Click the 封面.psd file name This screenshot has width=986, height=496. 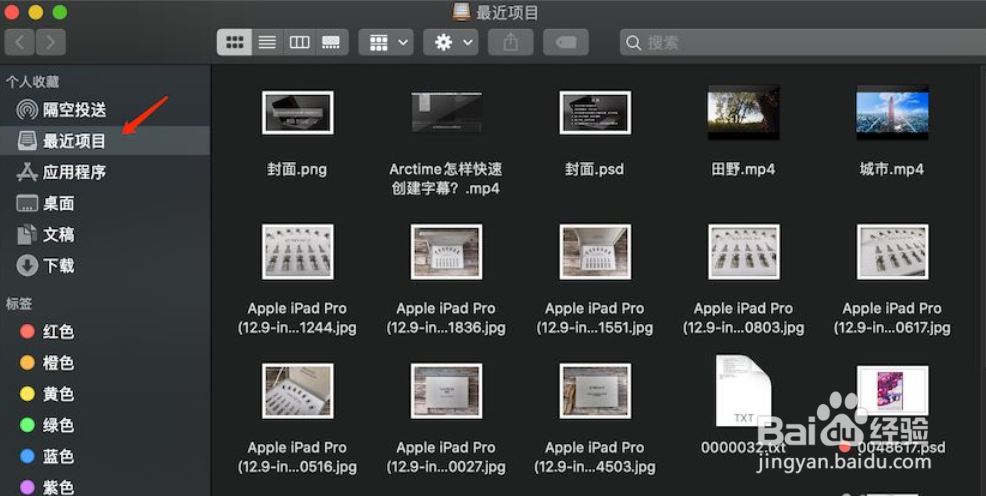tap(594, 169)
